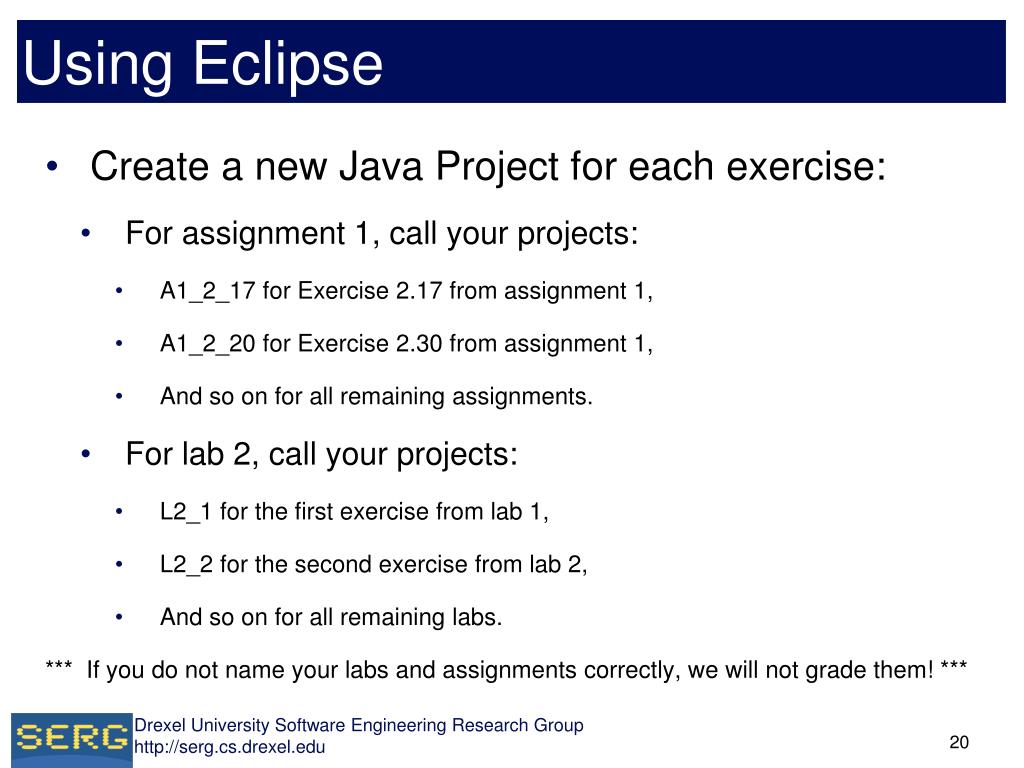Click the Using Eclipse slide title
Viewport: 1024px width, 768px height.
pyautogui.click(x=202, y=64)
